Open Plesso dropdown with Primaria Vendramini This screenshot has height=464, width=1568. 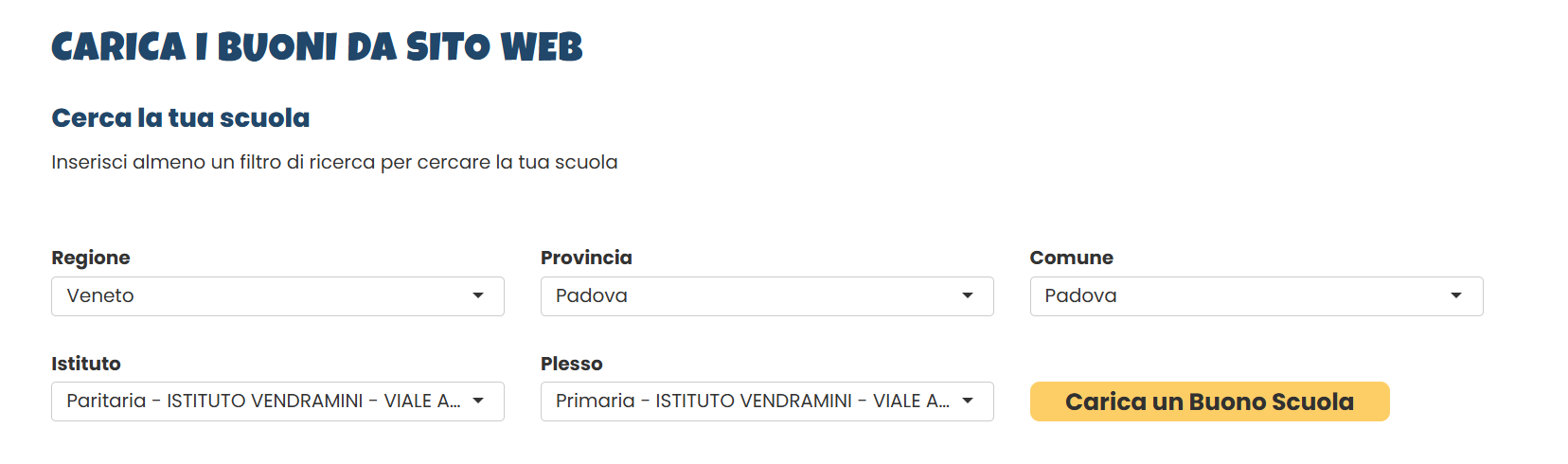click(x=767, y=402)
